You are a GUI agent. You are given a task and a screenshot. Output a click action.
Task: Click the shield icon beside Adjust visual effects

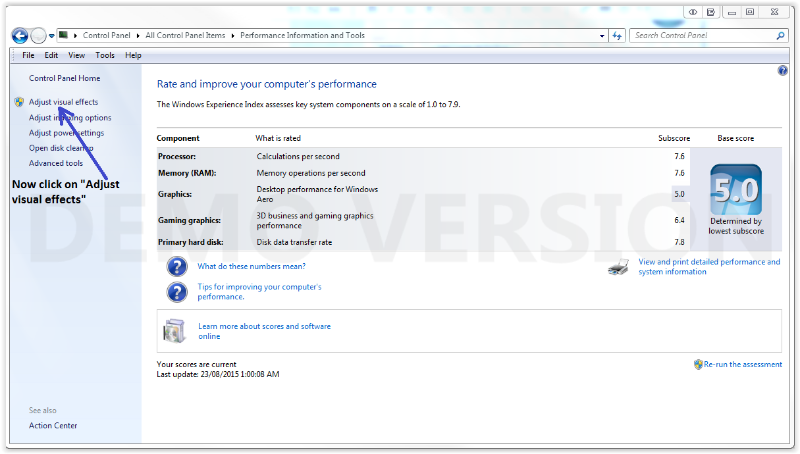(x=19, y=102)
